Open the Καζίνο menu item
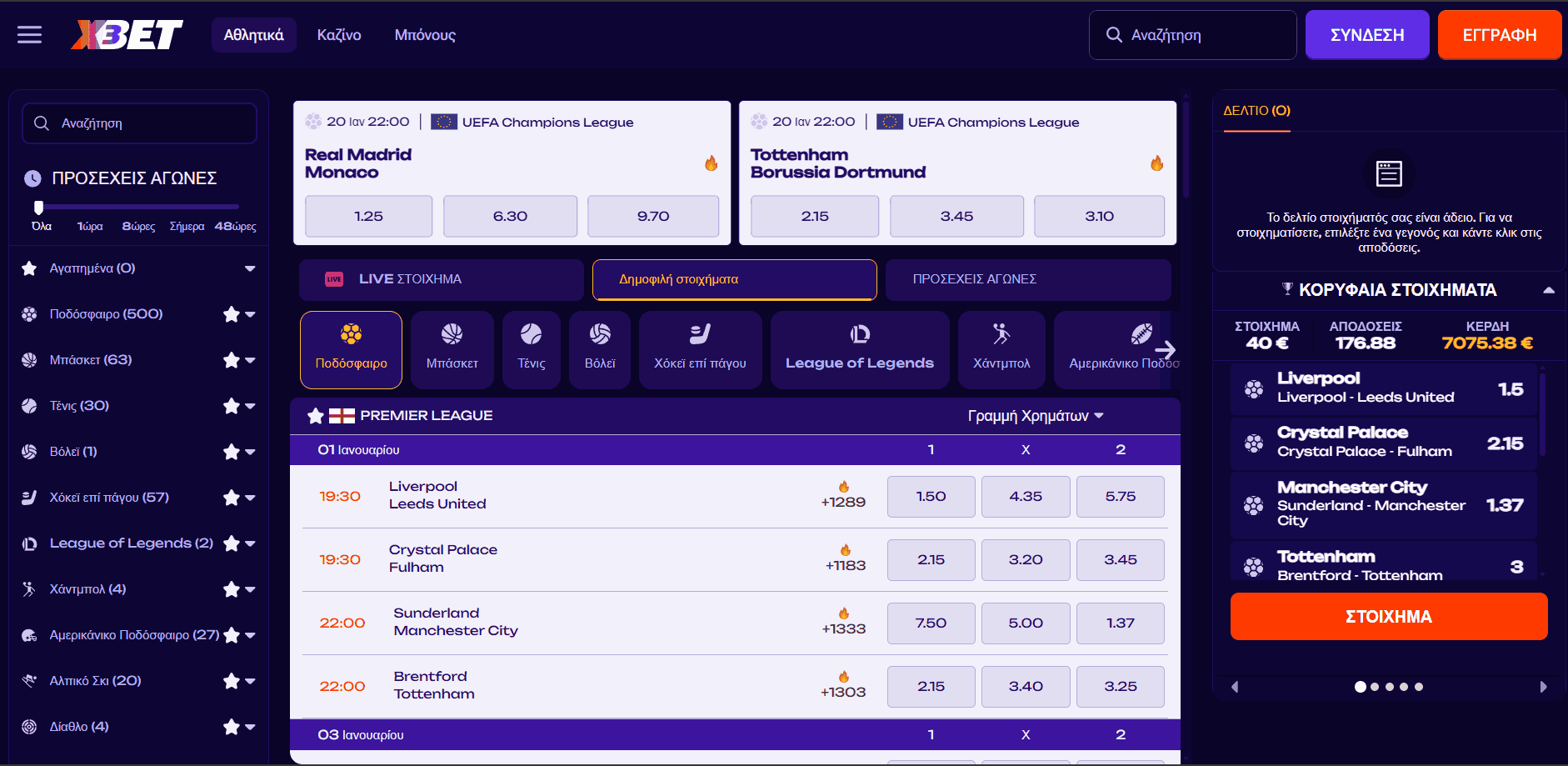The height and width of the screenshot is (766, 1568). click(x=339, y=35)
